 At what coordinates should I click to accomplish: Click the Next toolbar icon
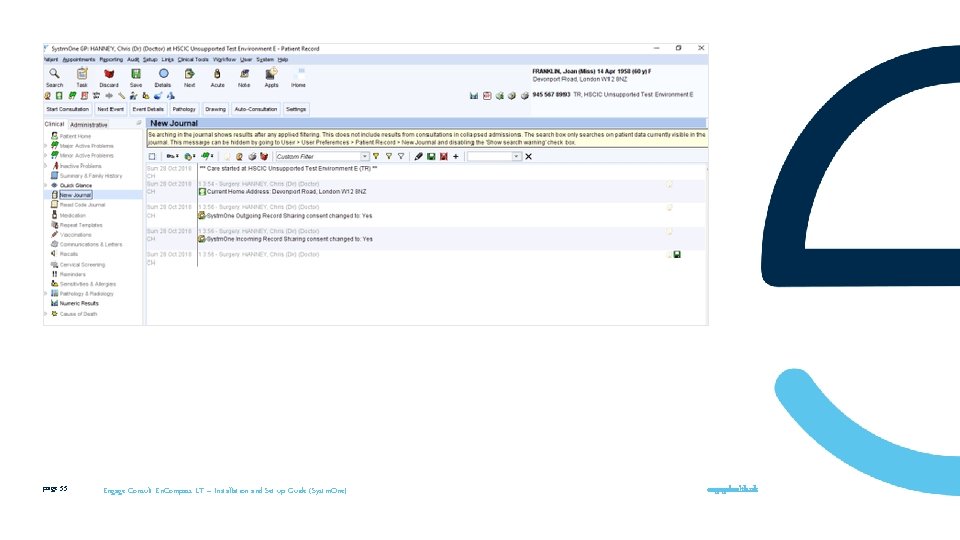190,73
